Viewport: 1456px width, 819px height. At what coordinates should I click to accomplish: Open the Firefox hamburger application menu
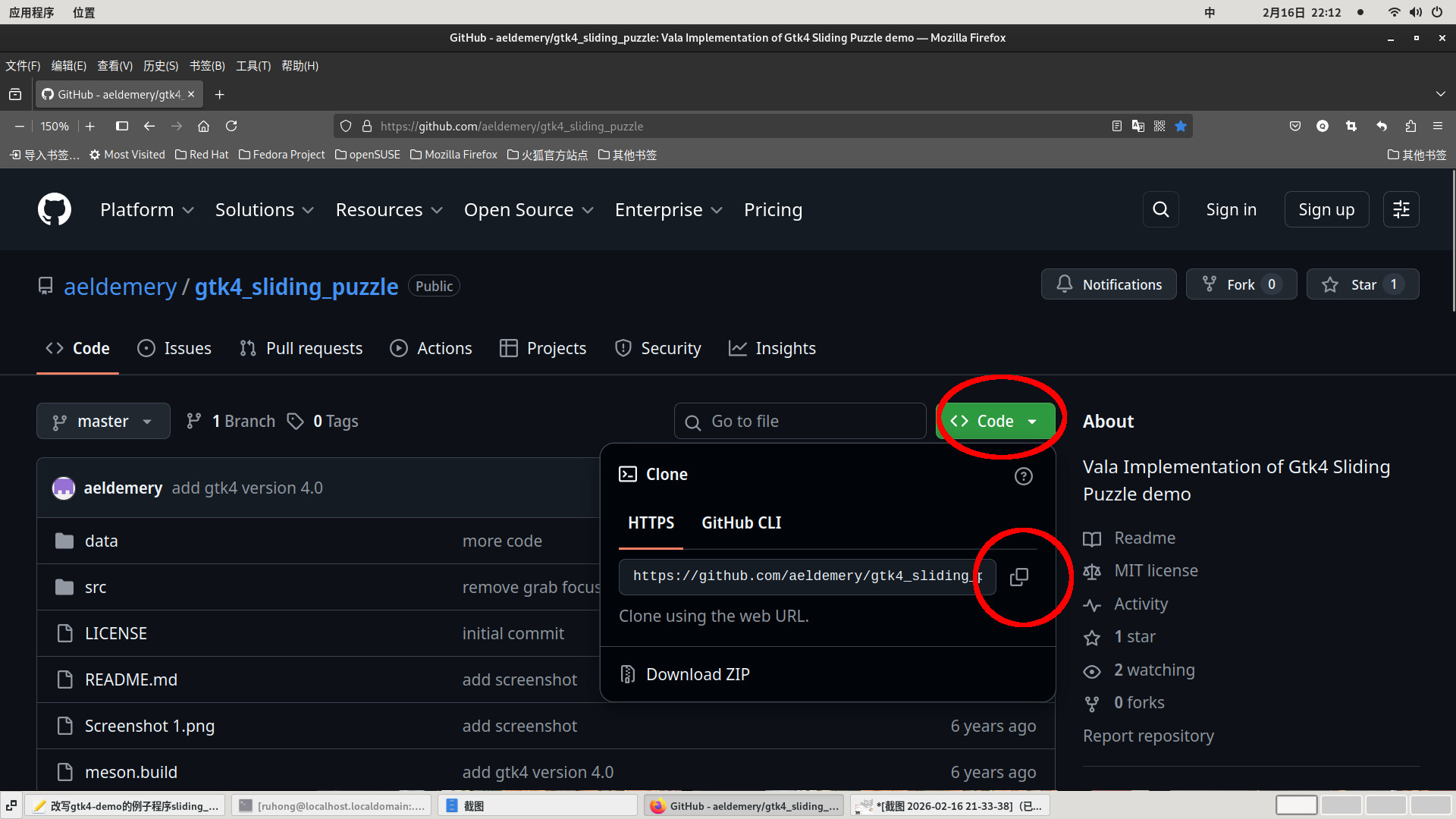pos(1437,126)
